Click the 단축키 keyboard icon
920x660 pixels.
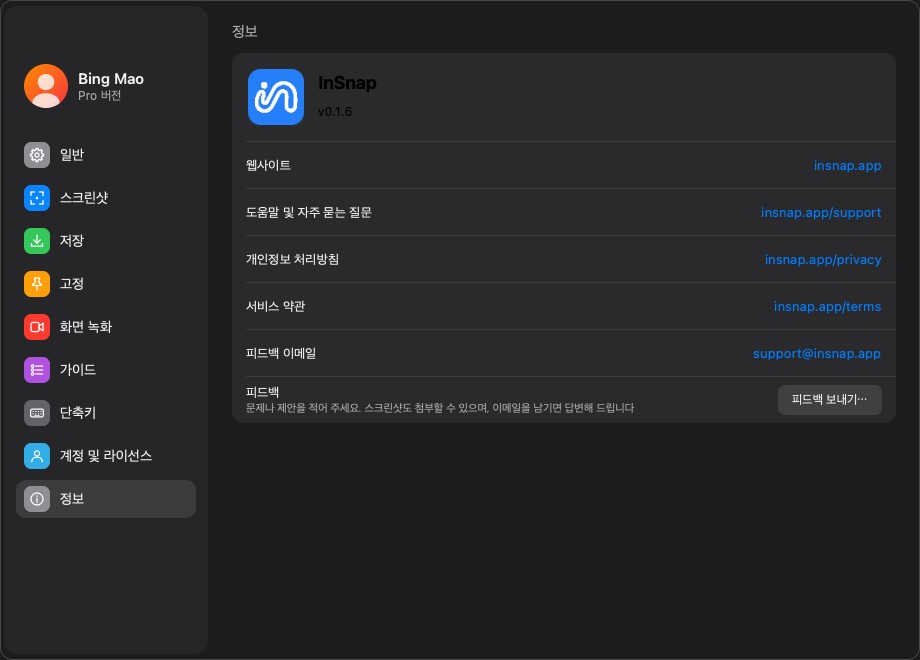[x=37, y=413]
